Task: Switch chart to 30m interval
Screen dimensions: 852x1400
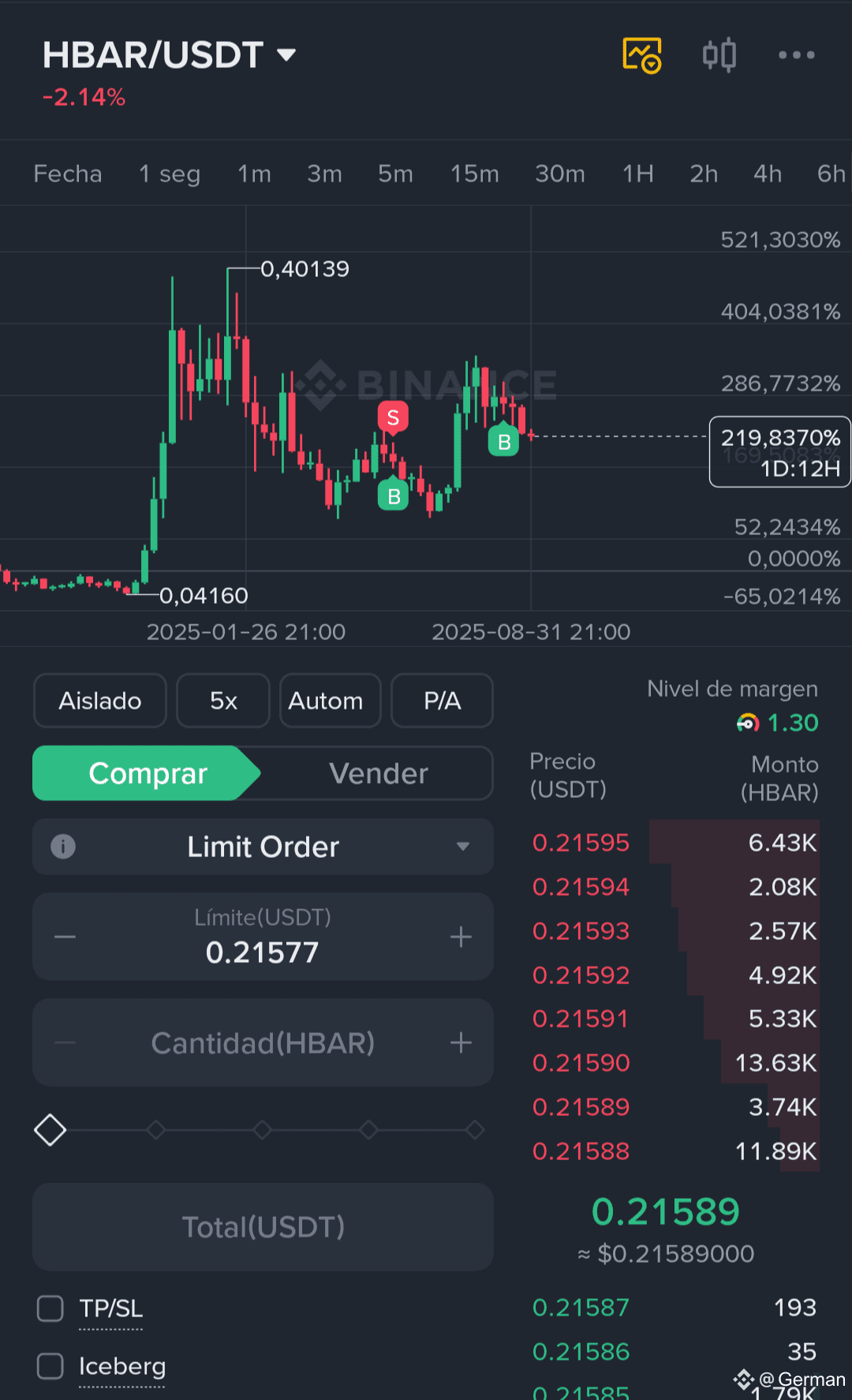Action: 560,174
